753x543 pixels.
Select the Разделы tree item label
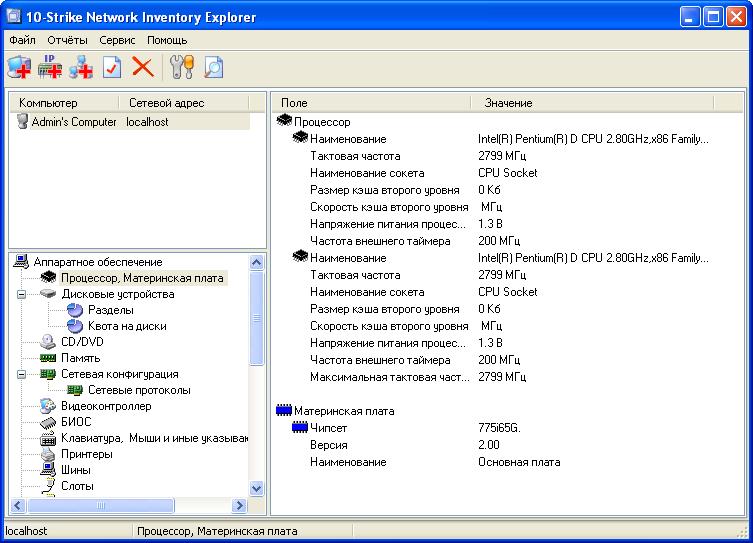(x=111, y=310)
